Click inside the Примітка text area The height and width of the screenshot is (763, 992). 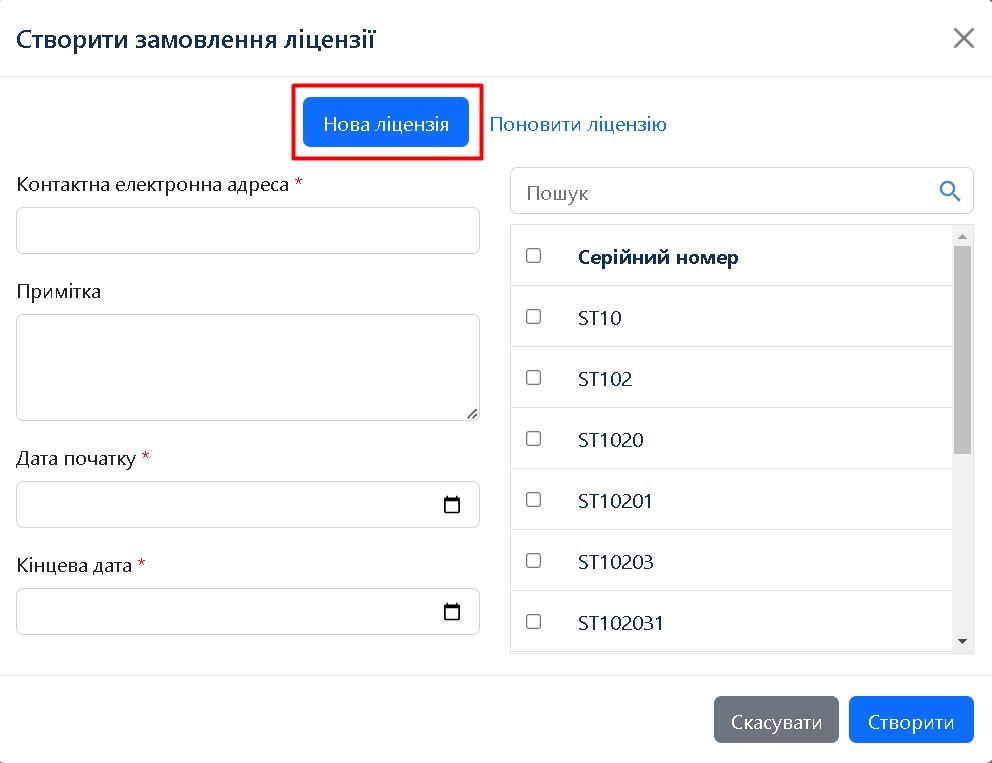[x=248, y=367]
